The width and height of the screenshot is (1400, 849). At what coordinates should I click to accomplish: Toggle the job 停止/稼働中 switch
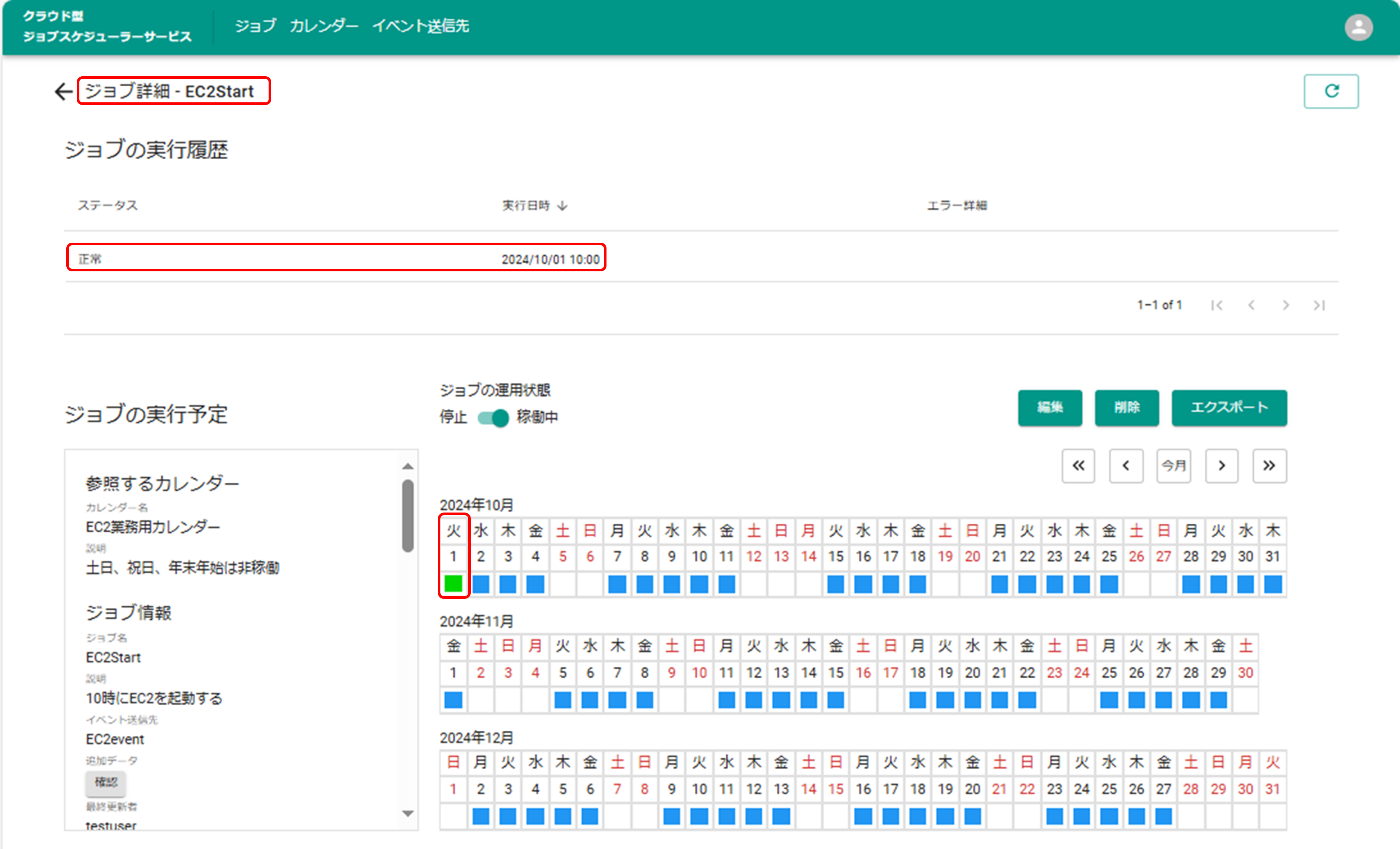[494, 418]
